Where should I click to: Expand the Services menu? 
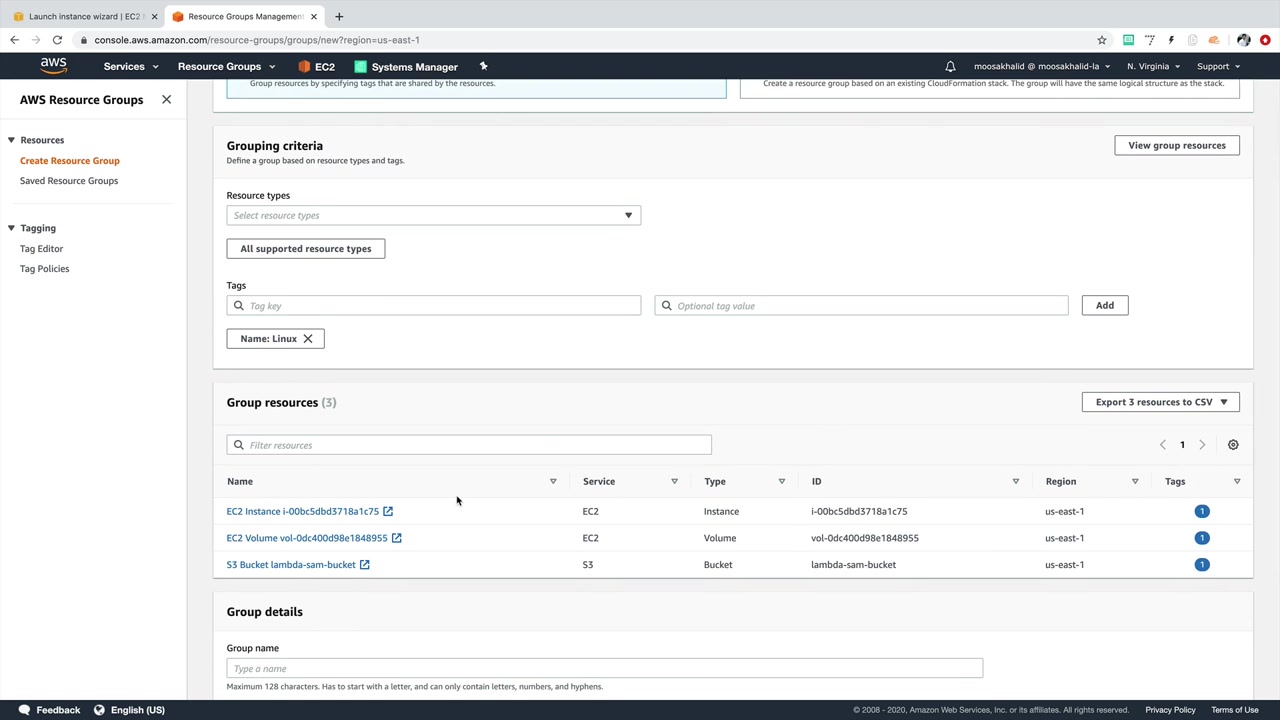click(x=131, y=67)
